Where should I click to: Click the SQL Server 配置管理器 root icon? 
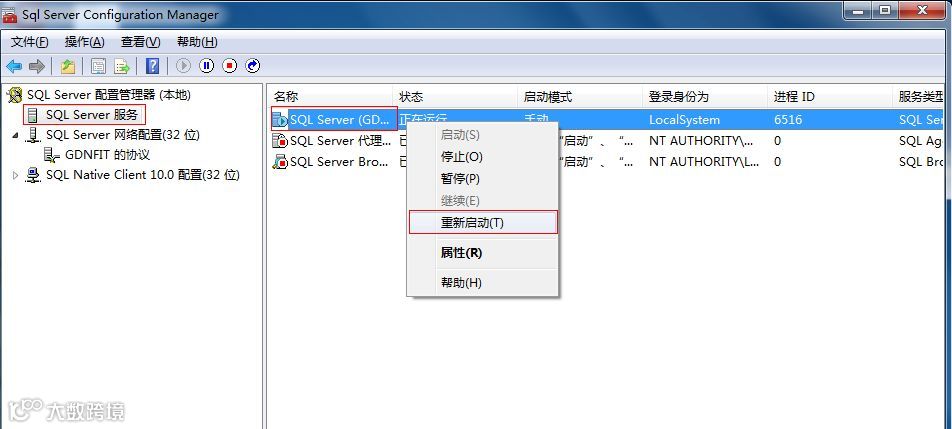(15, 95)
